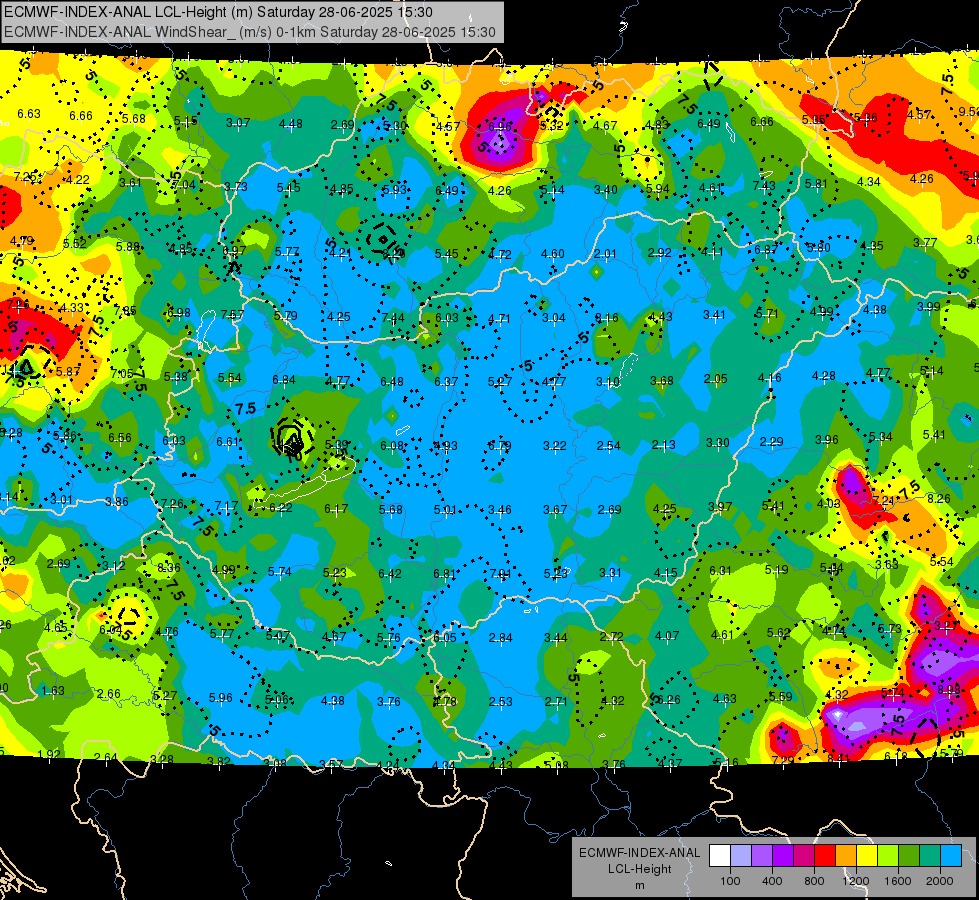Viewport: 979px width, 900px height.
Task: Click the LCL-Height legend title text
Action: coord(639,869)
